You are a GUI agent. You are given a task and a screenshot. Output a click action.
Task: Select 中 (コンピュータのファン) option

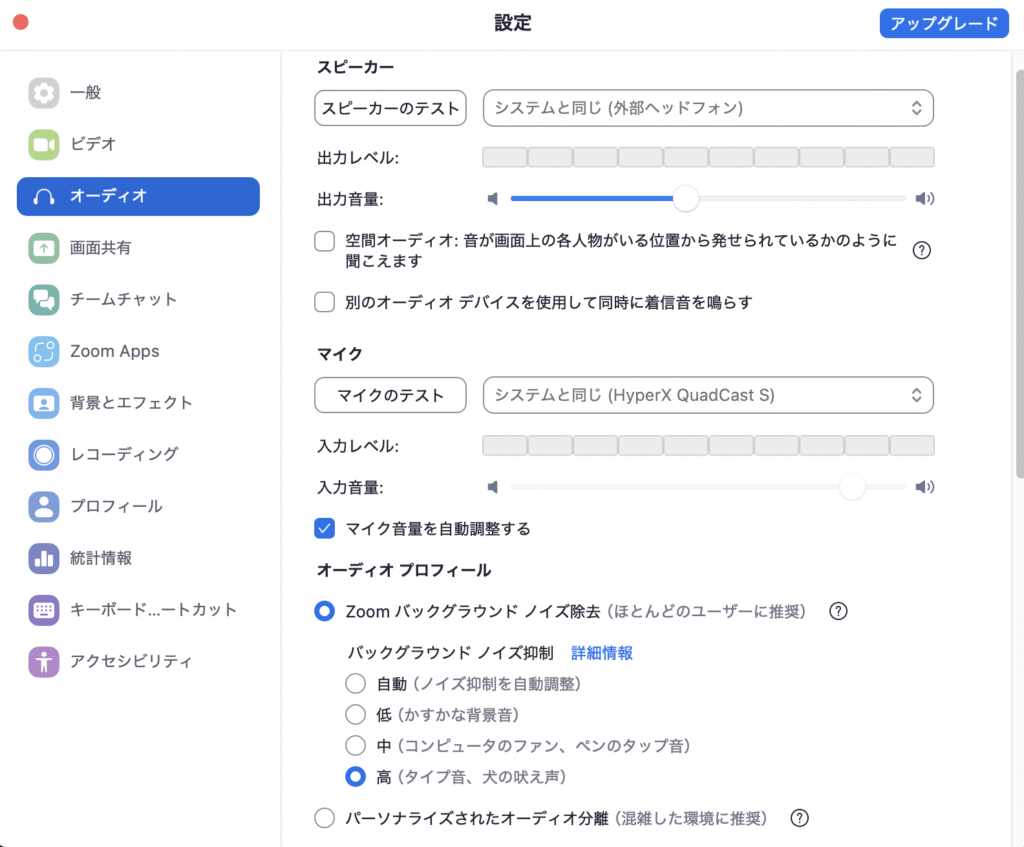tap(355, 745)
